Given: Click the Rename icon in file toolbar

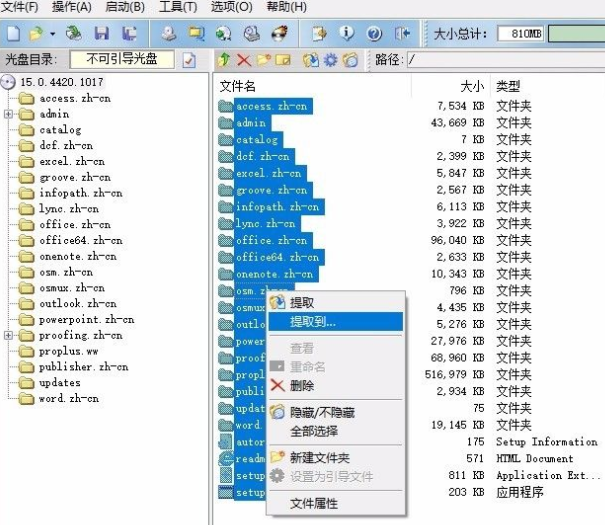Looking at the screenshot, I should pyautogui.click(x=283, y=60).
